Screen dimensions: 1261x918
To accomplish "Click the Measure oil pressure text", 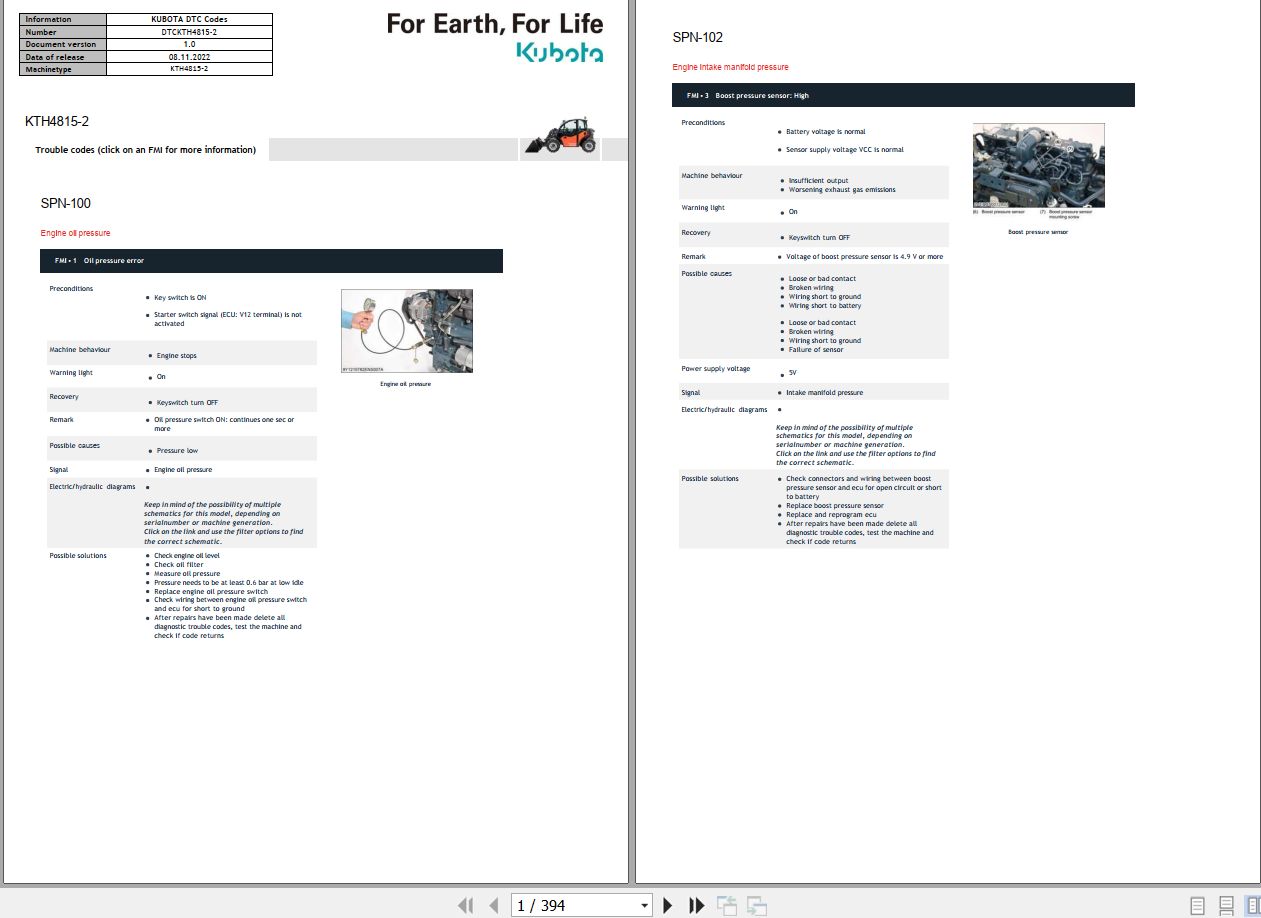I will (x=187, y=574).
